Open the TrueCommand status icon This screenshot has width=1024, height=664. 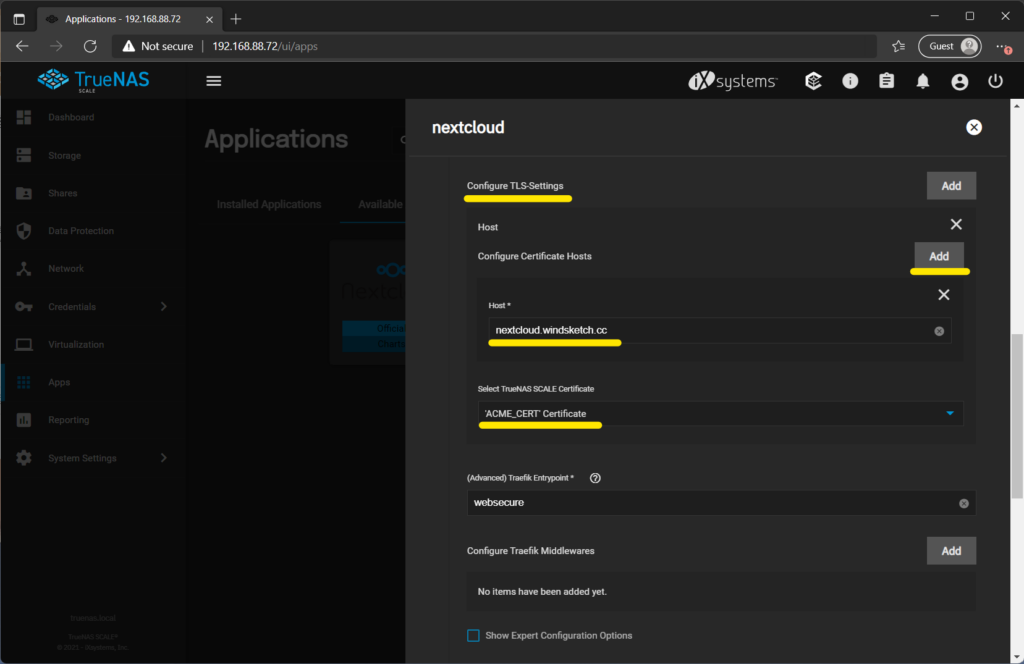813,81
